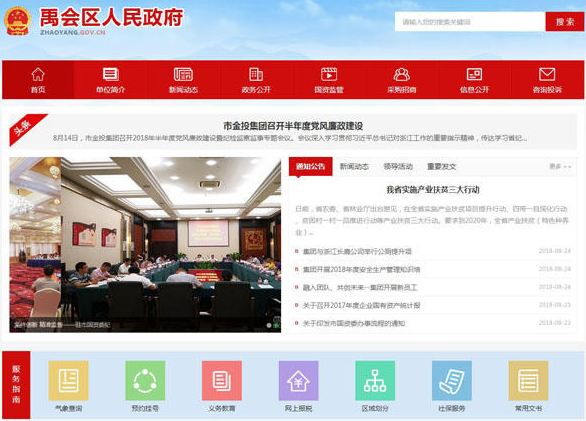Viewport: 586px width, 421px height.
Task: Click the red 搜索 button
Action: click(564, 22)
